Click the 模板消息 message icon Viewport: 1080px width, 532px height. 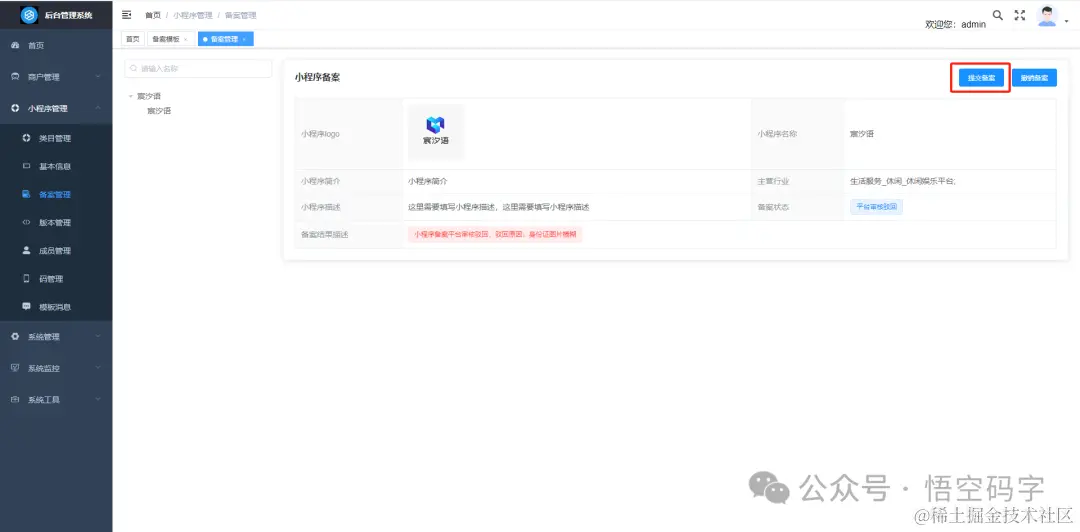tap(27, 307)
